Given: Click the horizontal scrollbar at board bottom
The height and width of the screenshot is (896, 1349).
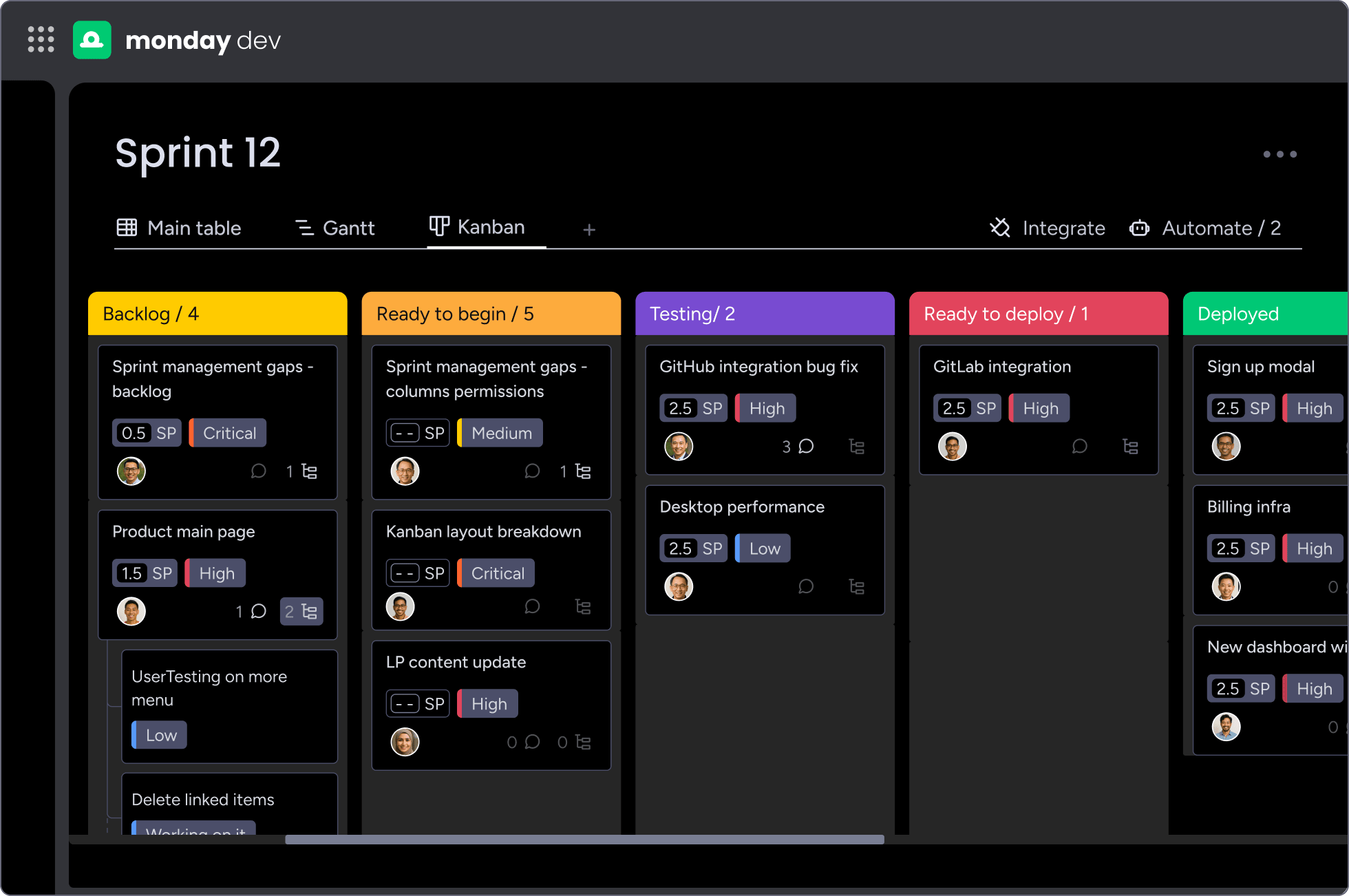Looking at the screenshot, I should [x=584, y=840].
